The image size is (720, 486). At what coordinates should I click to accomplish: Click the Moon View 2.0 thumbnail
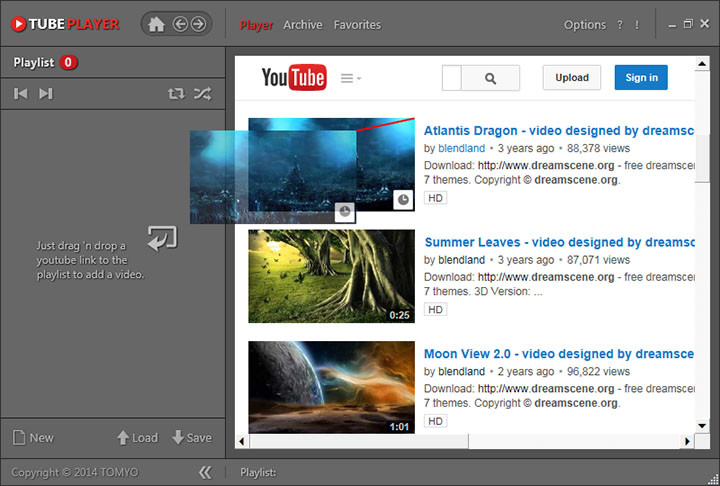(332, 387)
